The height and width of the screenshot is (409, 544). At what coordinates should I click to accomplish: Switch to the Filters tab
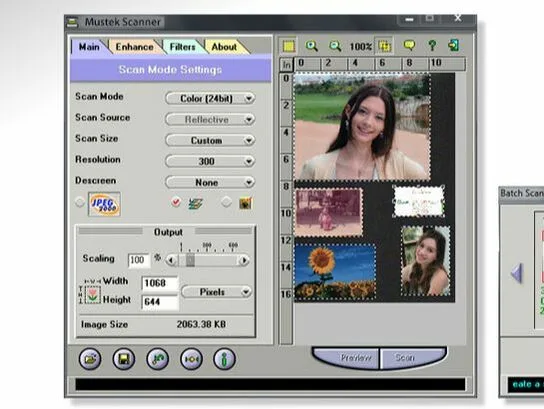coord(182,47)
